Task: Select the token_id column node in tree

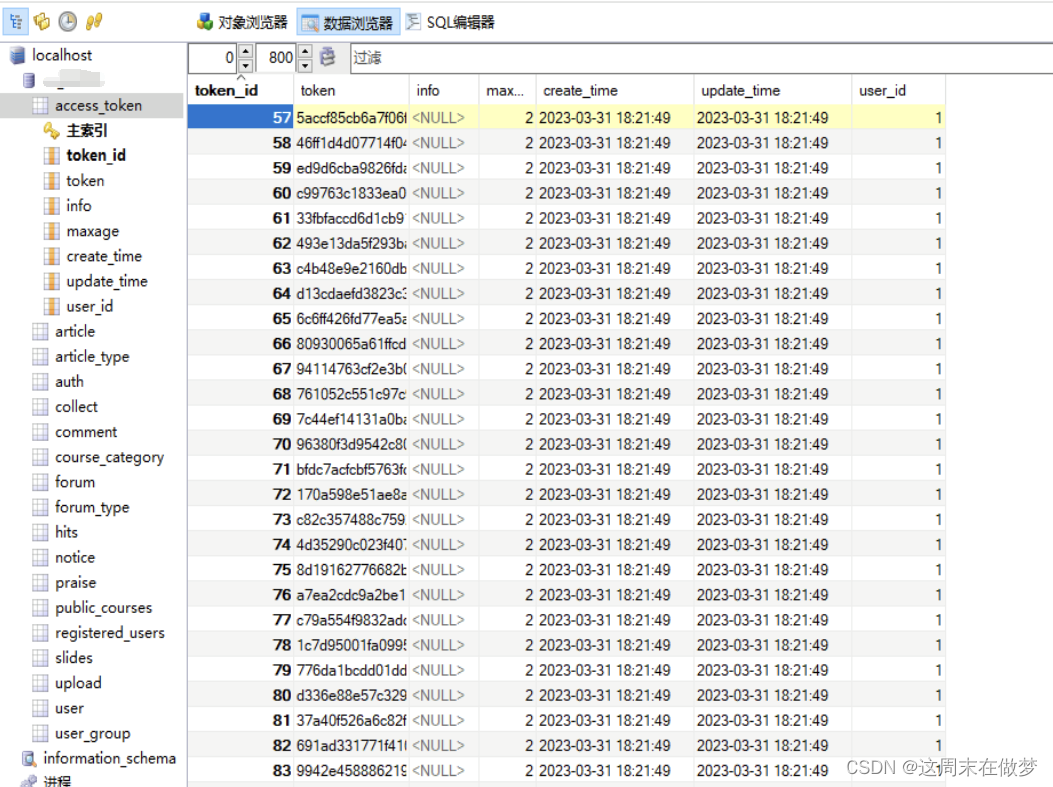Action: click(x=96, y=155)
